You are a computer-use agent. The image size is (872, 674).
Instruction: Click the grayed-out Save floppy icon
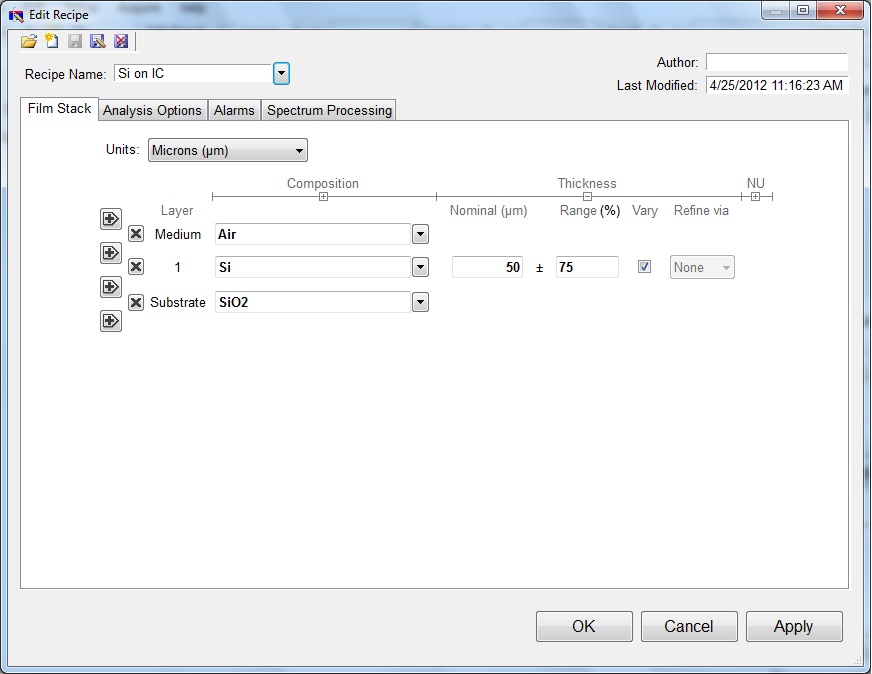click(x=75, y=41)
